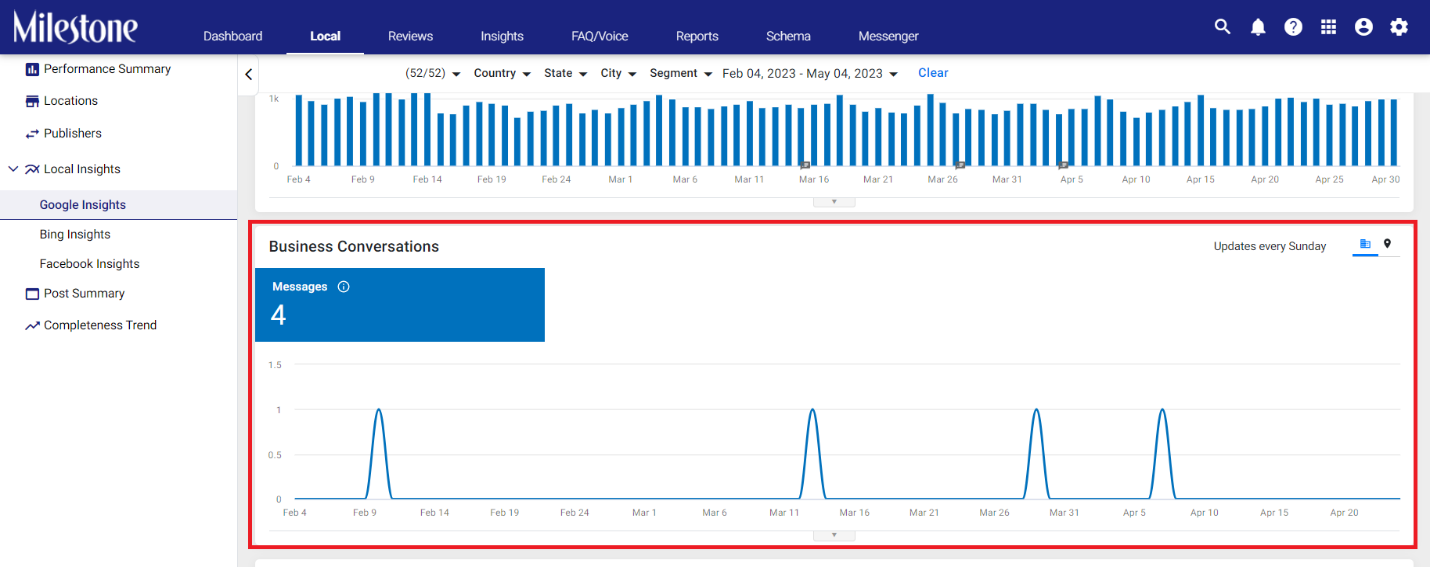The image size is (1430, 567).
Task: Open Completeness Trend in sidebar
Action: coord(100,325)
